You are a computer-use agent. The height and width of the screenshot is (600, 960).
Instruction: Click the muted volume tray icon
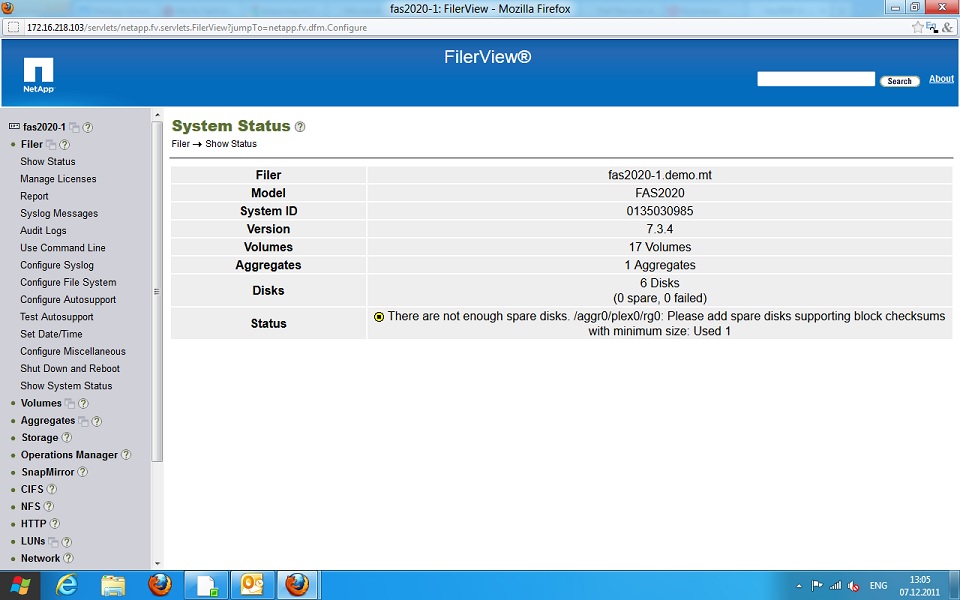tap(854, 586)
